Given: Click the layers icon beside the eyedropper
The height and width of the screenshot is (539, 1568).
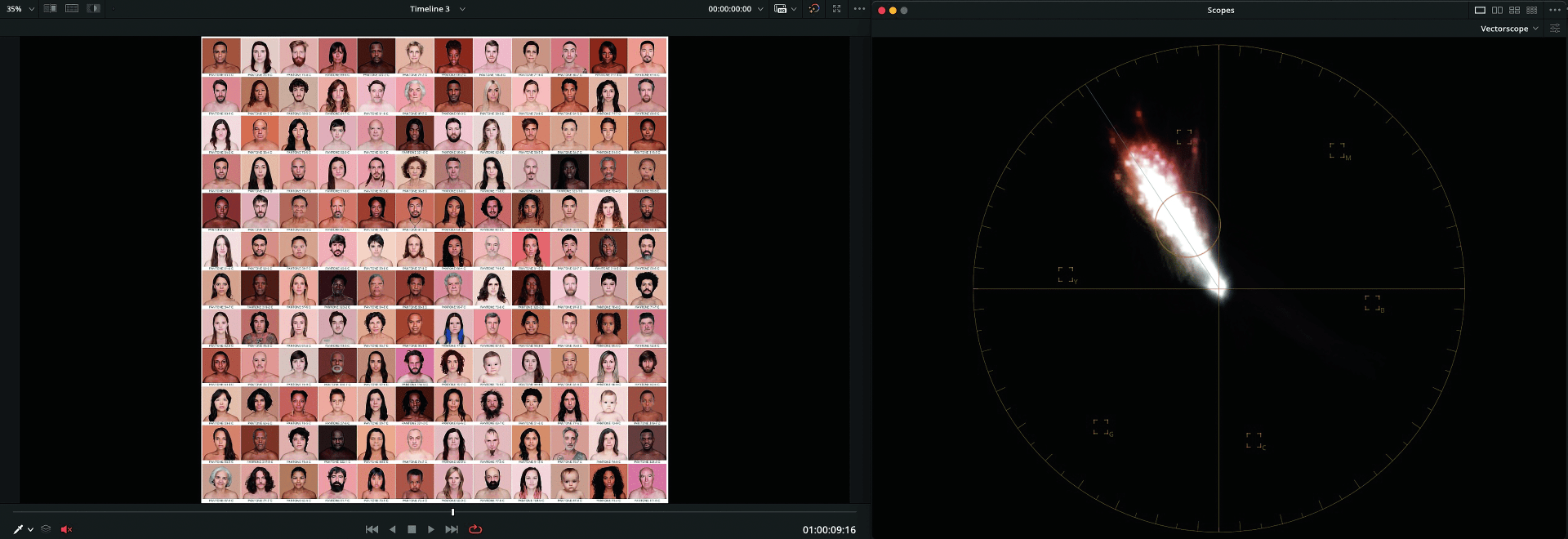Looking at the screenshot, I should tap(46, 529).
